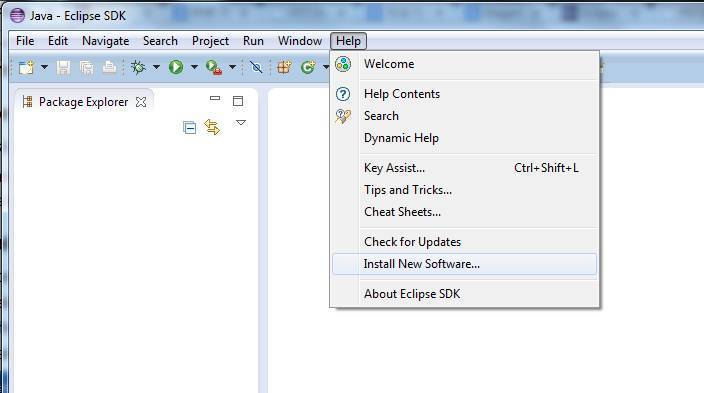The height and width of the screenshot is (393, 704).
Task: Open the Package Explorer view menu triangle
Action: click(x=241, y=123)
